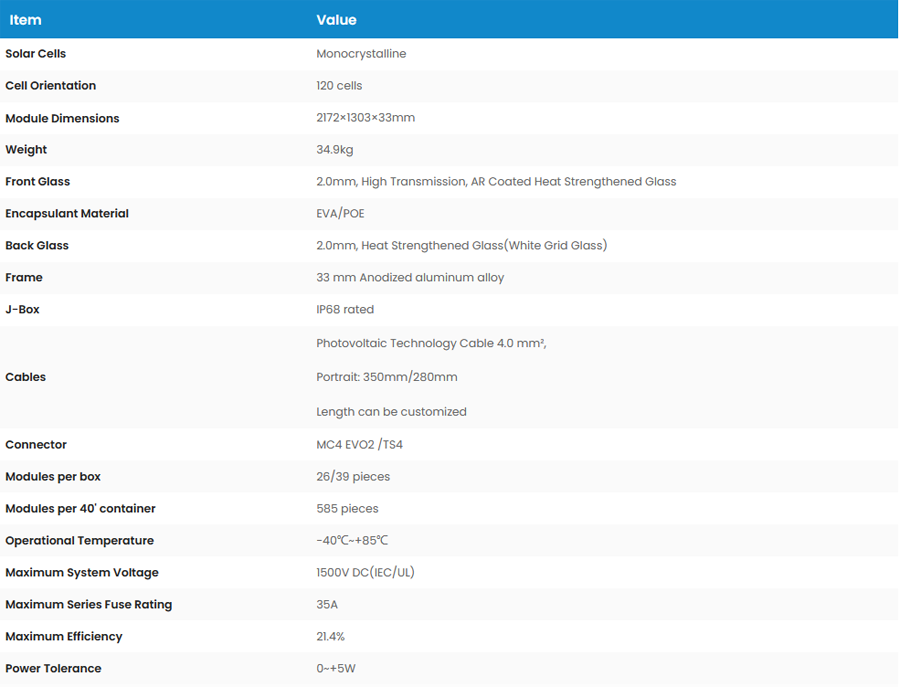900x687 pixels.
Task: Click the Monocrystalline value text
Action: click(x=361, y=54)
